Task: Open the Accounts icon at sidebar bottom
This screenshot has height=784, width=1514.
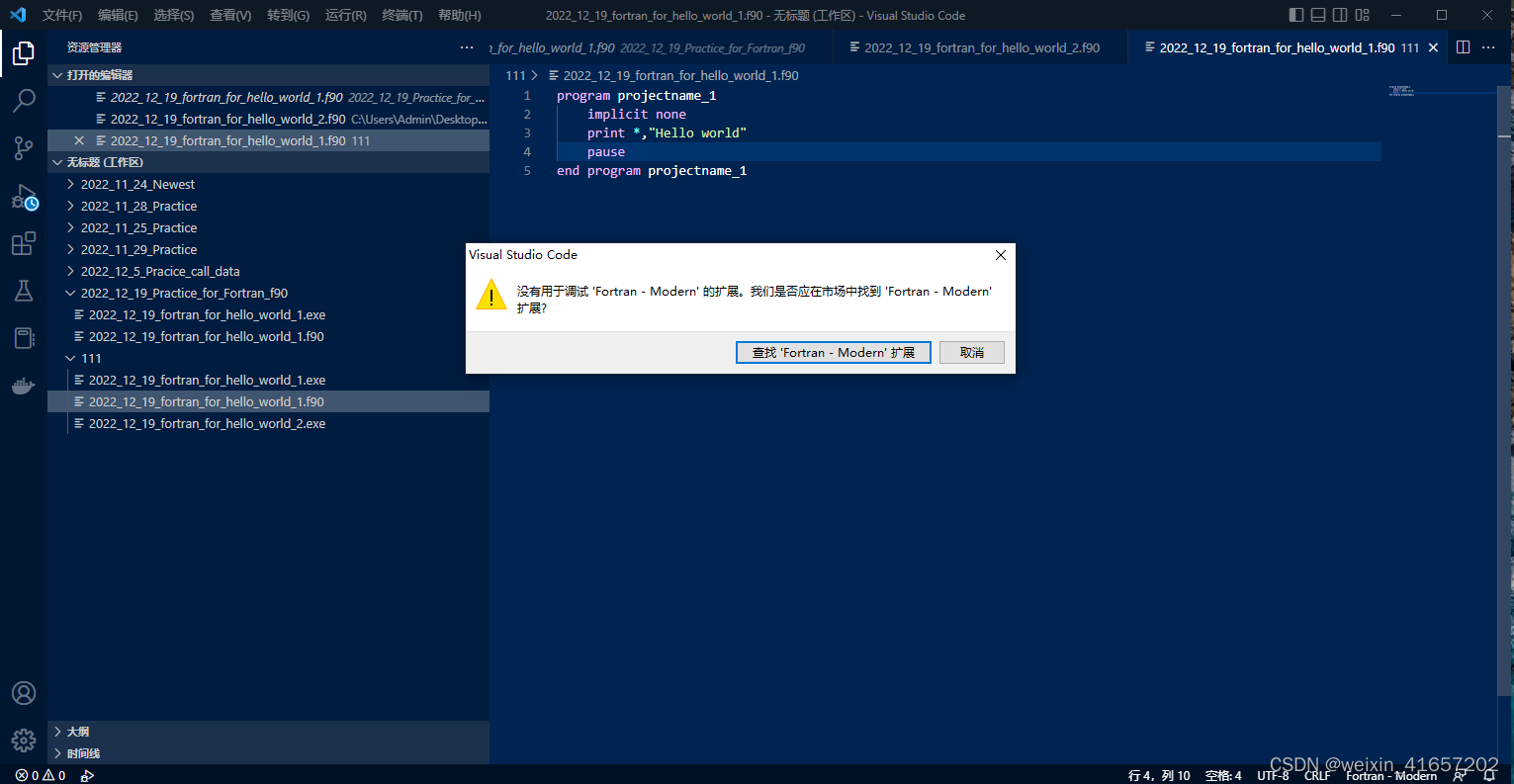Action: 24,693
